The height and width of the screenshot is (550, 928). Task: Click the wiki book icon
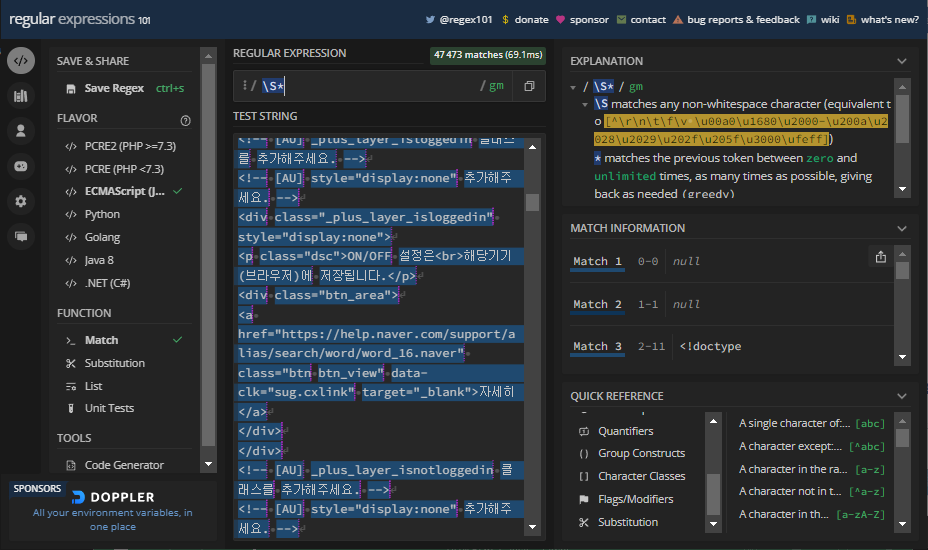point(811,20)
